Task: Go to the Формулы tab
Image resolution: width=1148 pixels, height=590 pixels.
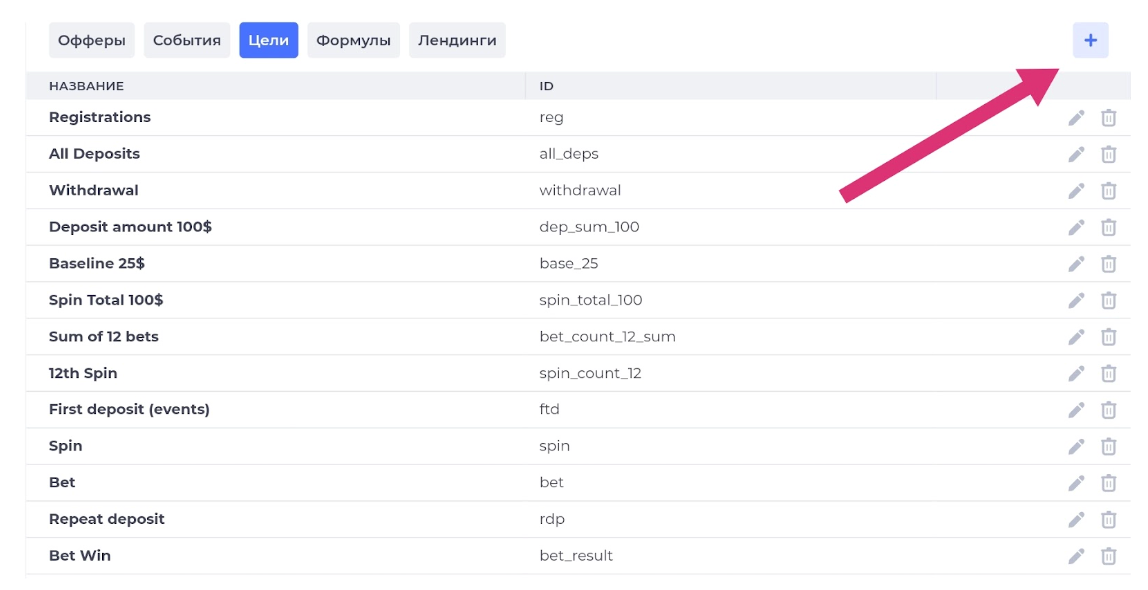Action: coord(353,40)
